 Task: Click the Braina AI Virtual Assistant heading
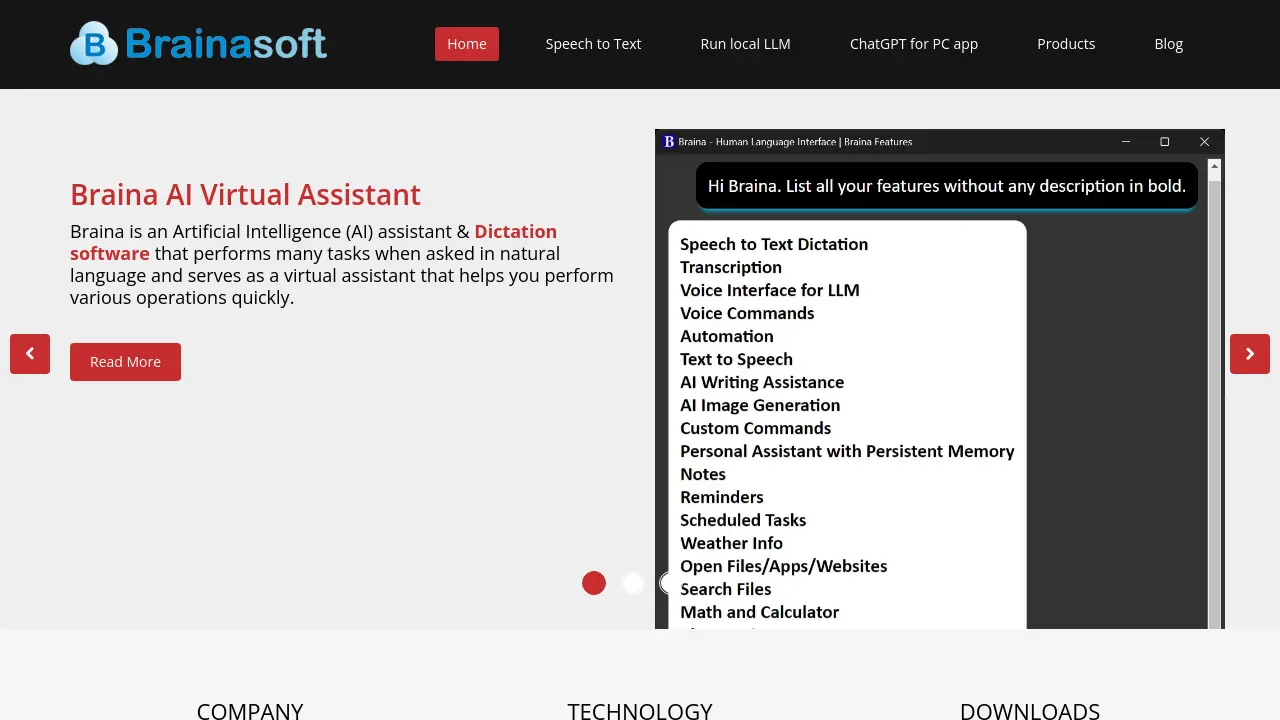pyautogui.click(x=245, y=194)
